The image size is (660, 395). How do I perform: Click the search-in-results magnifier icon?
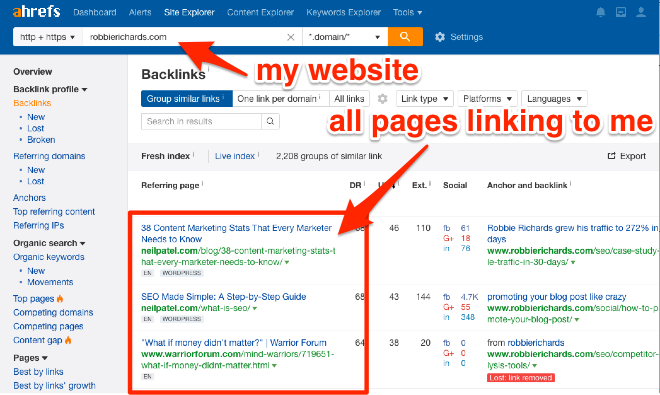(x=270, y=121)
